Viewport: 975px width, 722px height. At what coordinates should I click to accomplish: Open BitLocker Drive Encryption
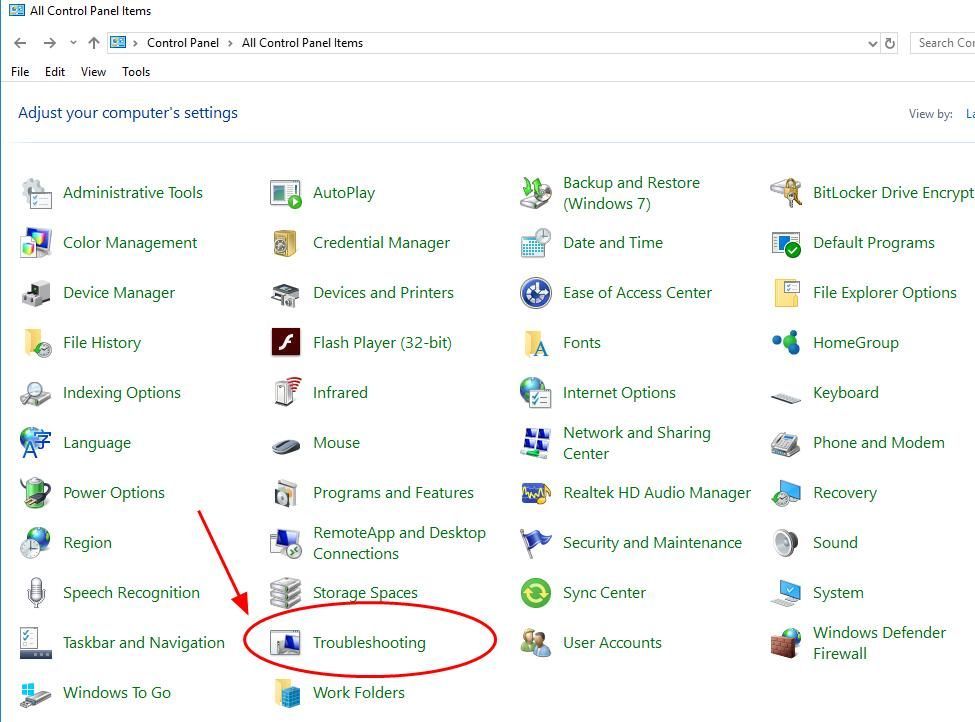tap(892, 192)
